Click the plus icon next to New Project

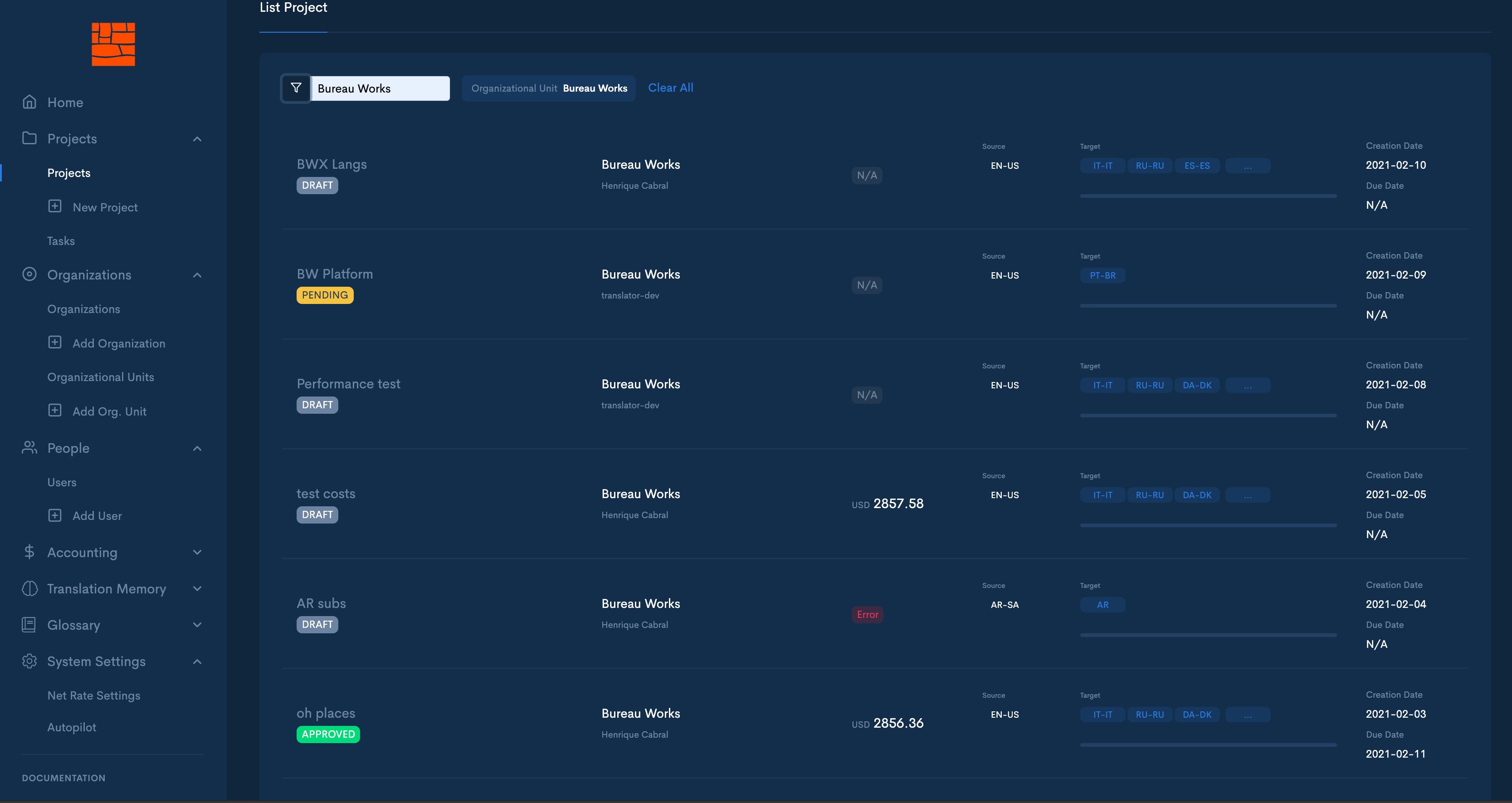[55, 206]
